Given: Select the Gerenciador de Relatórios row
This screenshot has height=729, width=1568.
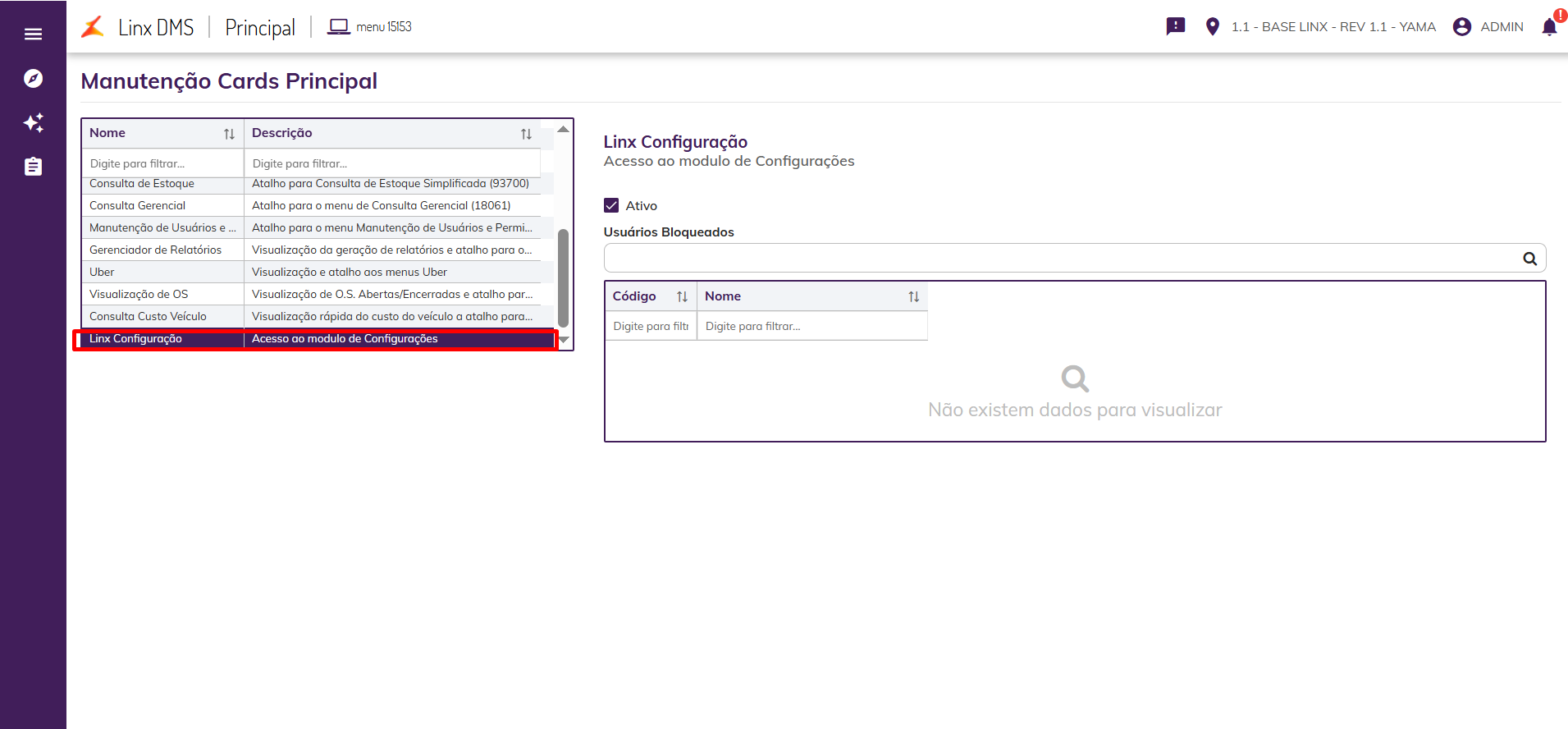Looking at the screenshot, I should pos(317,250).
